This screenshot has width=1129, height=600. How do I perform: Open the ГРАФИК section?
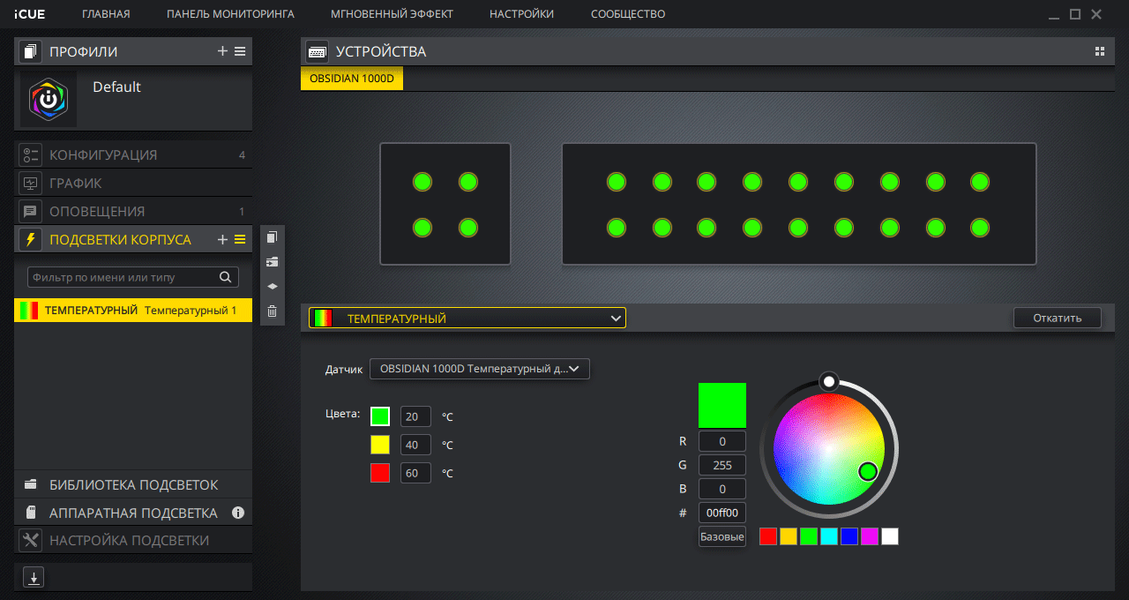tap(132, 183)
